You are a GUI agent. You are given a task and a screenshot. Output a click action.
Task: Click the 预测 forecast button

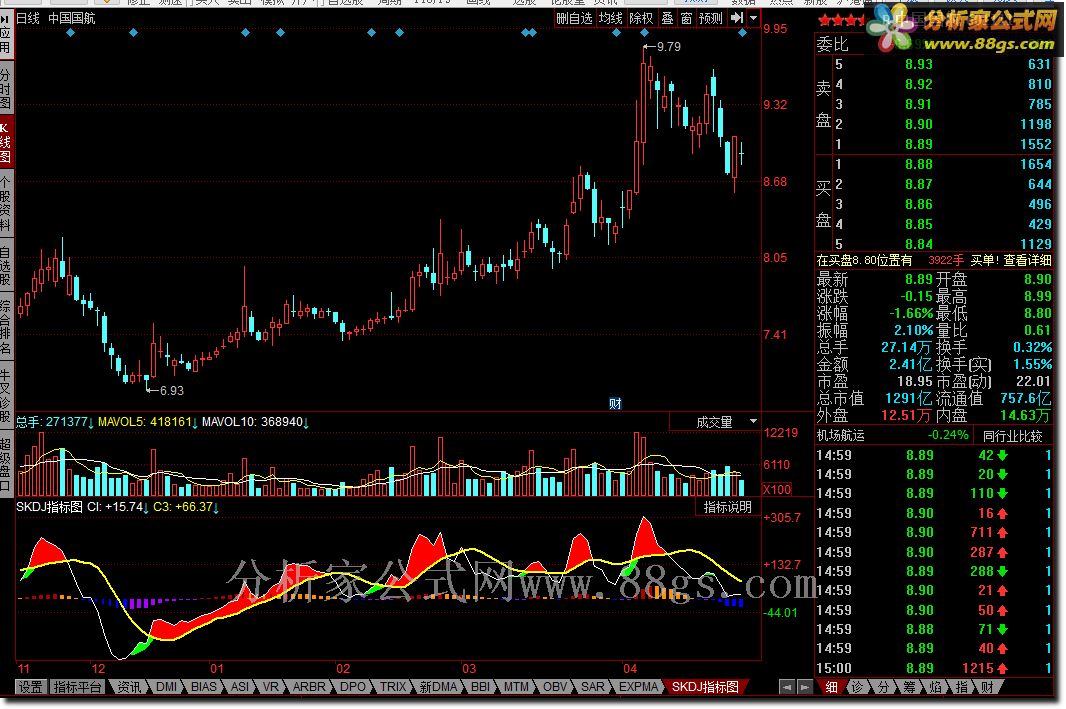(710, 18)
